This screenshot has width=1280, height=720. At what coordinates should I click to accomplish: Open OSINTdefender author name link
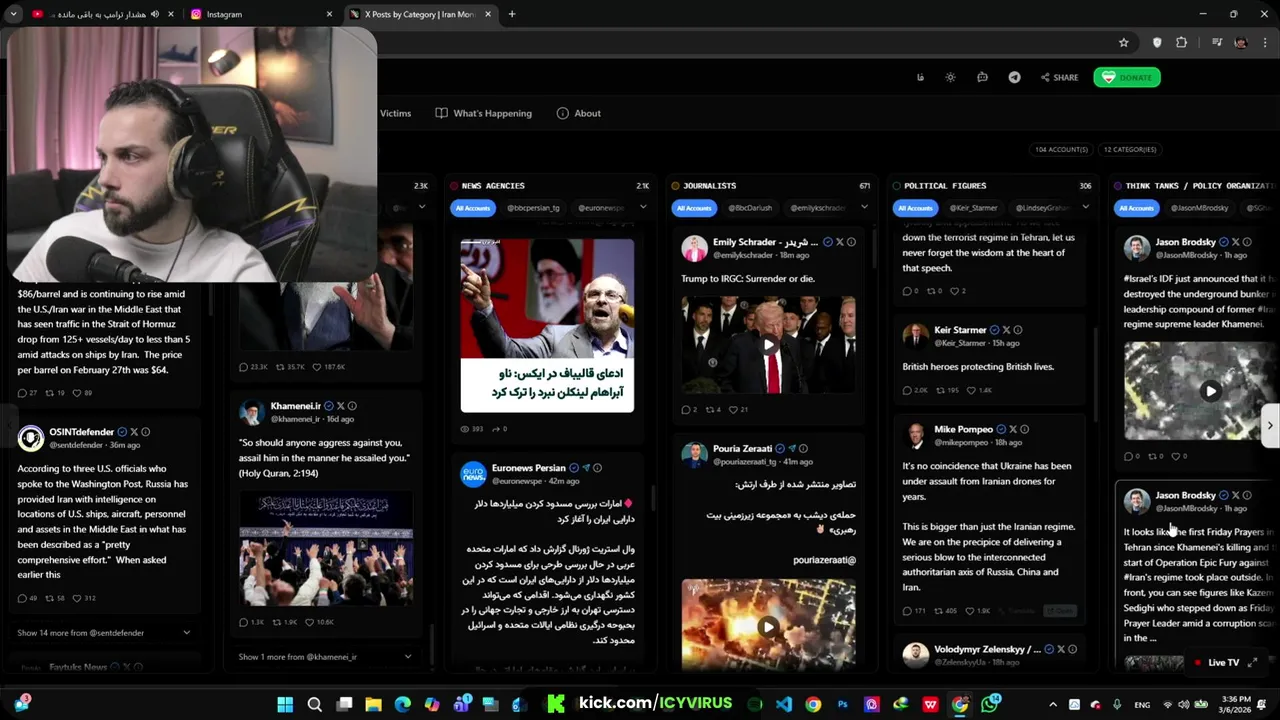(x=81, y=432)
